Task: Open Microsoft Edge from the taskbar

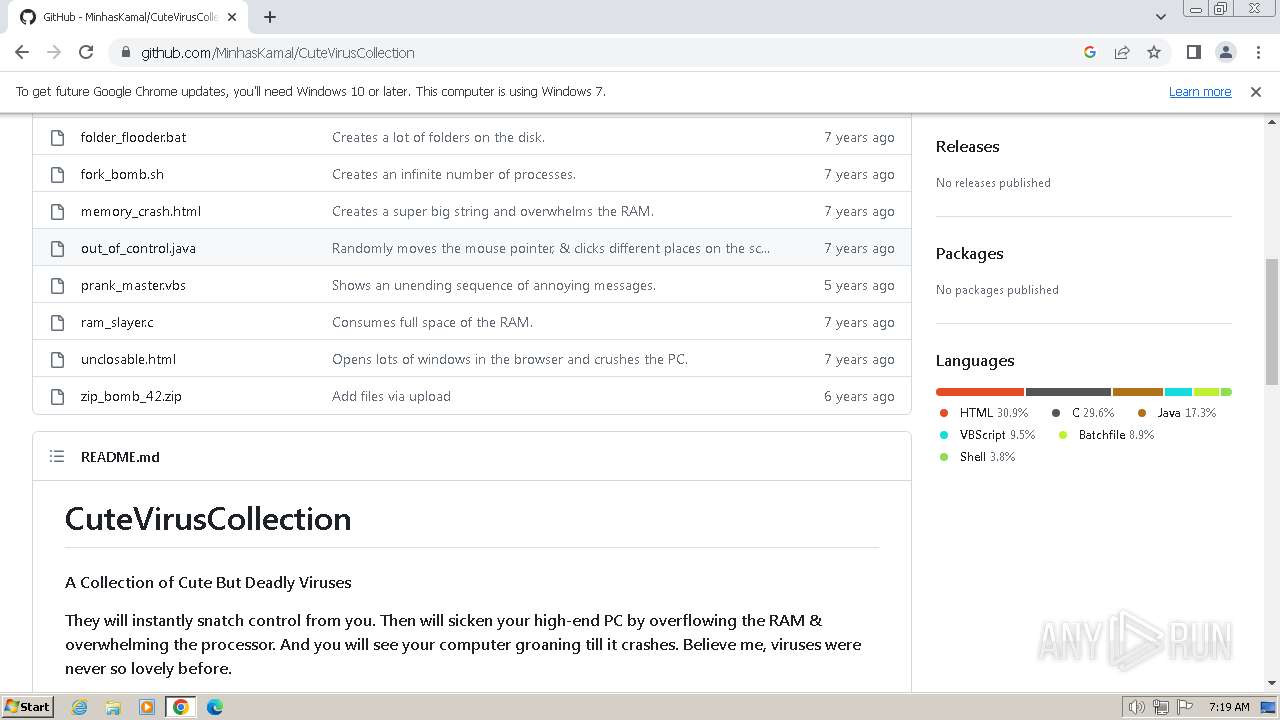Action: point(215,707)
